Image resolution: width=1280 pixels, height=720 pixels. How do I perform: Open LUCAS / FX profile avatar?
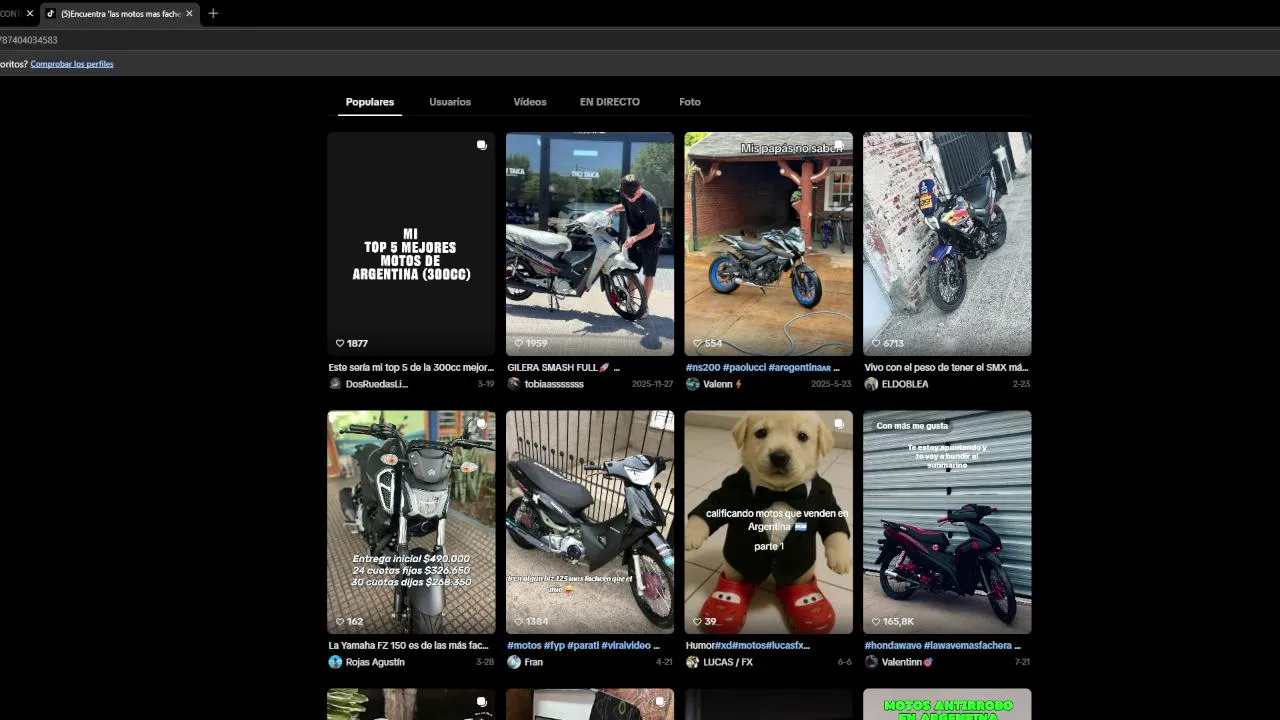click(x=692, y=662)
